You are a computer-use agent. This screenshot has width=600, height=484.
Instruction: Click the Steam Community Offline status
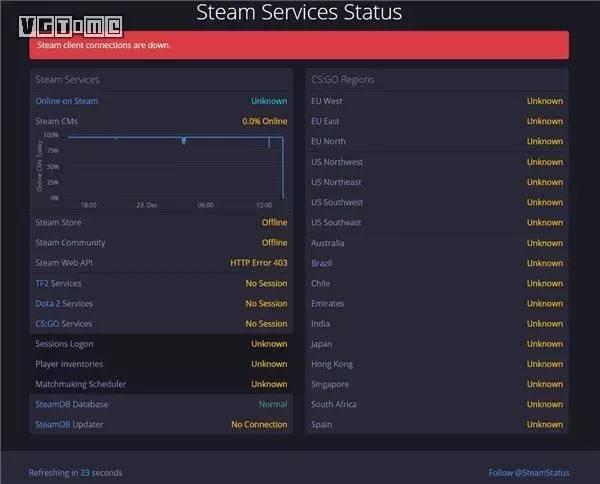tap(274, 243)
